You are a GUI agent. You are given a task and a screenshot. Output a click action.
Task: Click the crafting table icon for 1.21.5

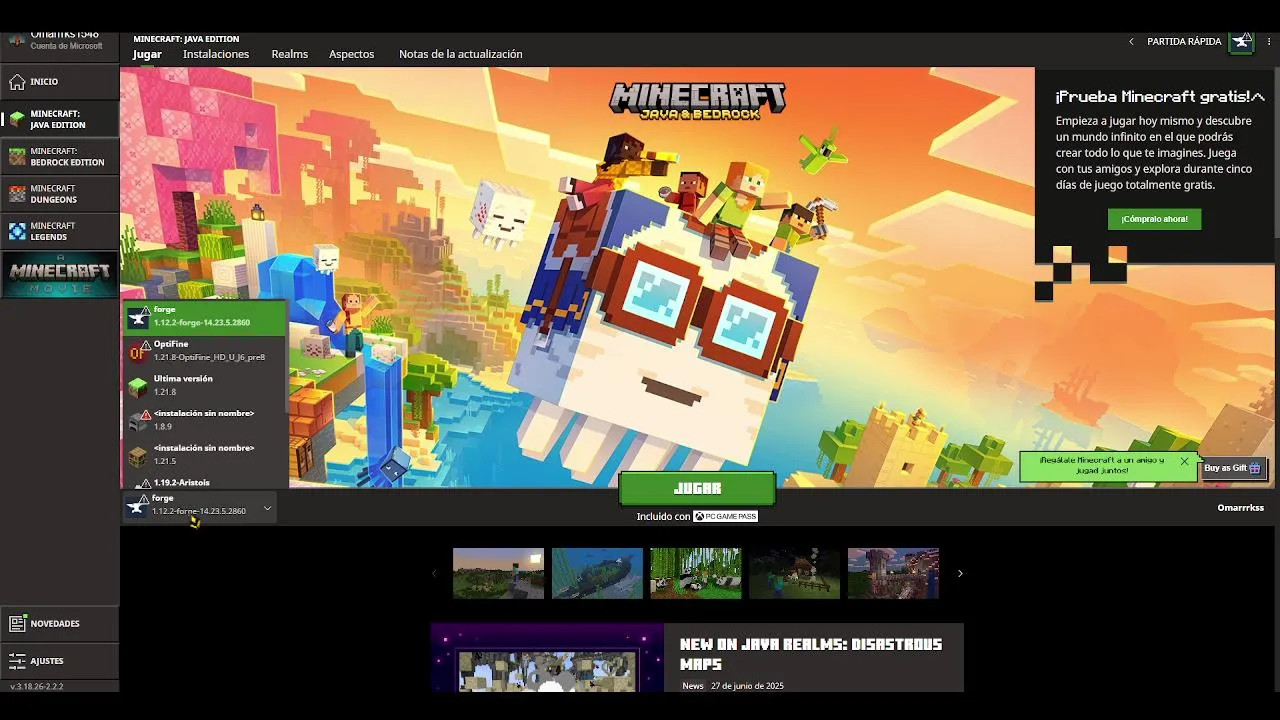[138, 456]
